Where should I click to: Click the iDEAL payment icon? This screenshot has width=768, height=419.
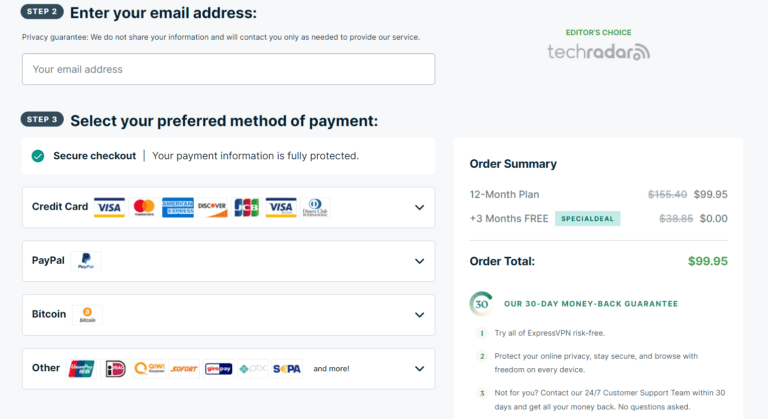point(116,369)
